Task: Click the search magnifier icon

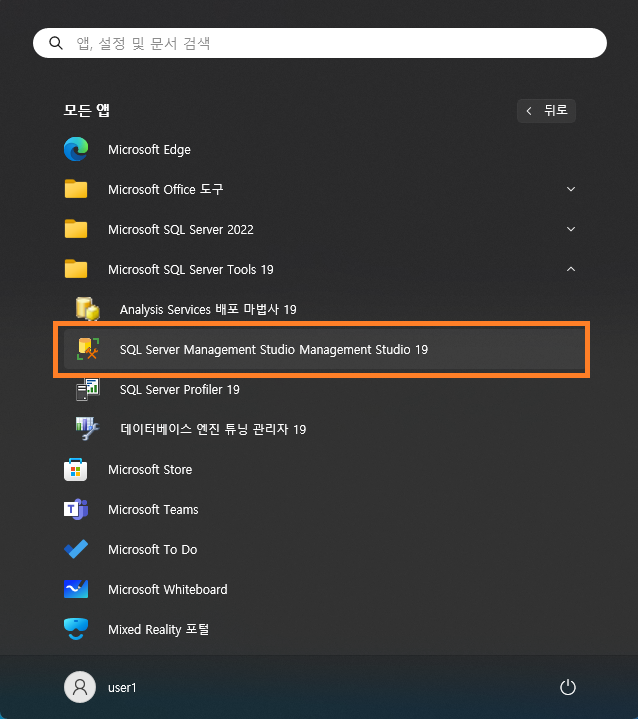Action: (56, 43)
